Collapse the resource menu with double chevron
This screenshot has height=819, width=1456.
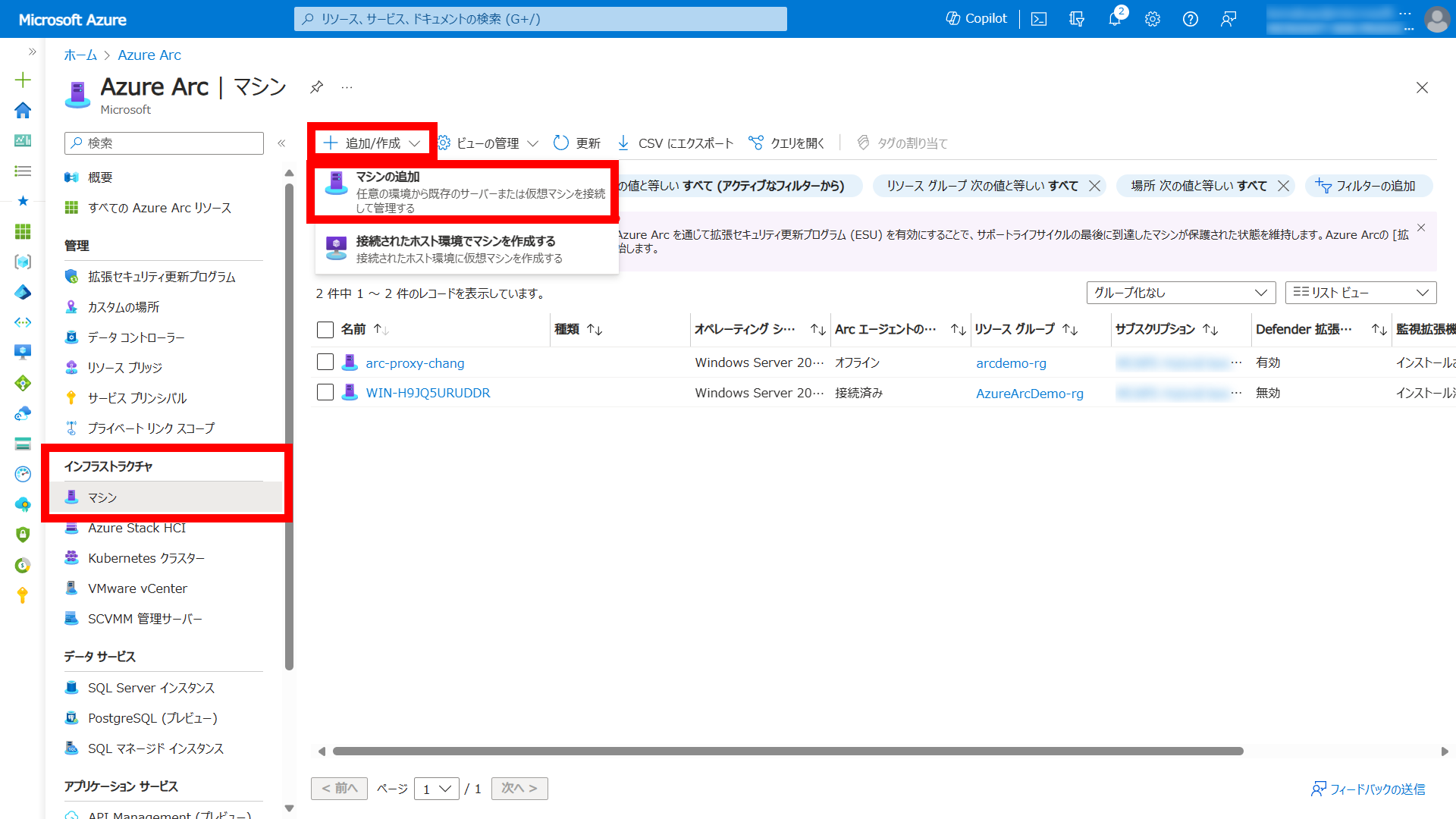tap(281, 143)
